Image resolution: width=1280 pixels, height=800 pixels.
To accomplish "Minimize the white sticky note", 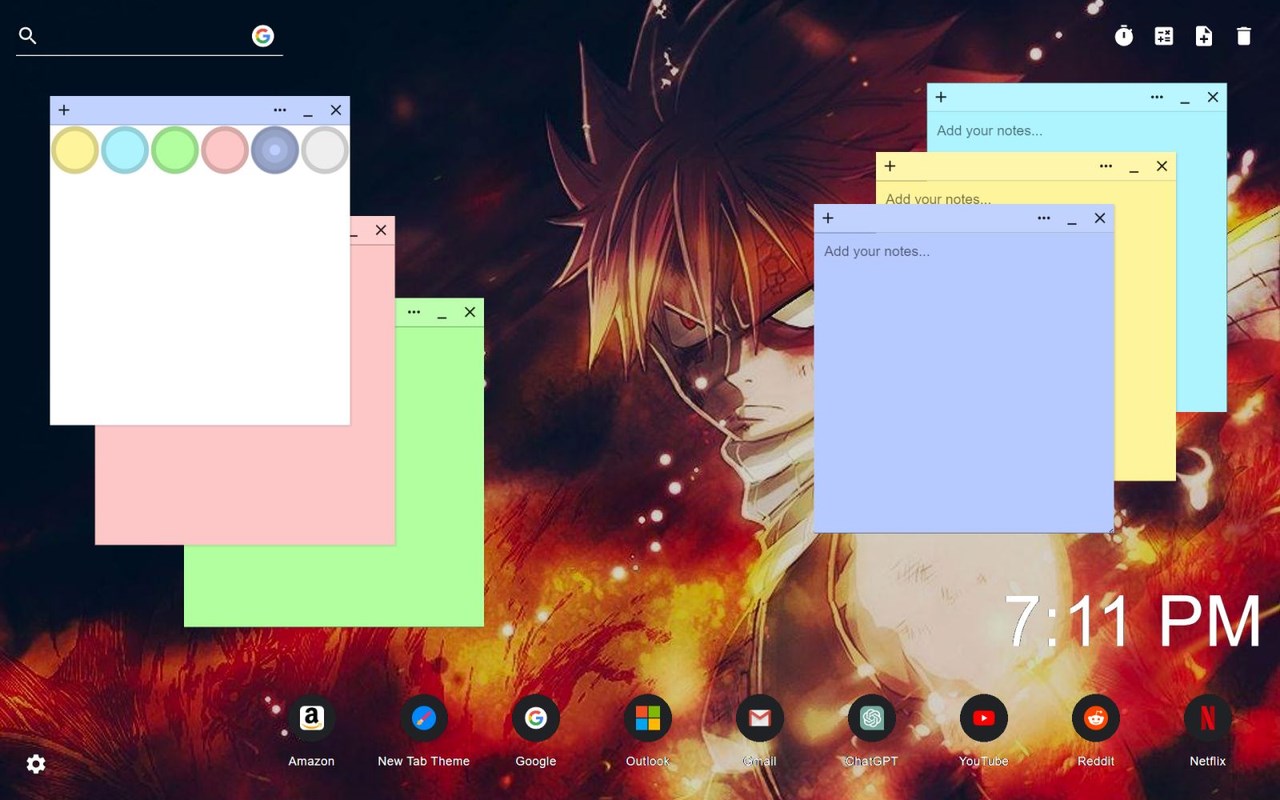I will [x=308, y=111].
